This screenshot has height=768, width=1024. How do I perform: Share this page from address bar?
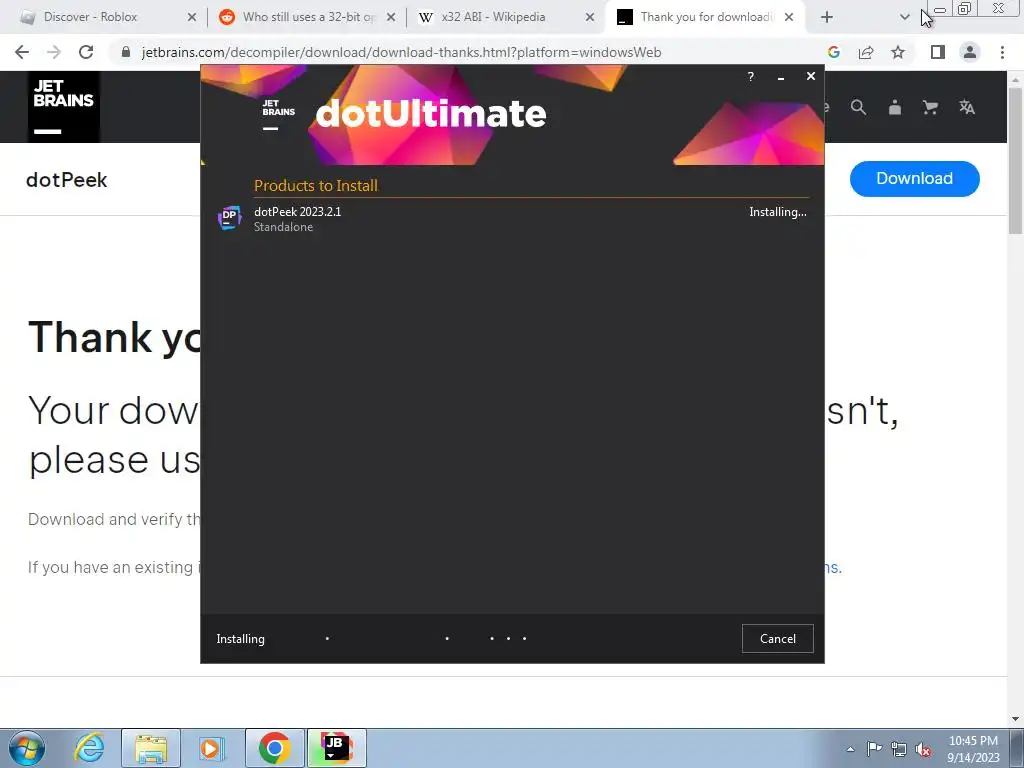pyautogui.click(x=866, y=52)
